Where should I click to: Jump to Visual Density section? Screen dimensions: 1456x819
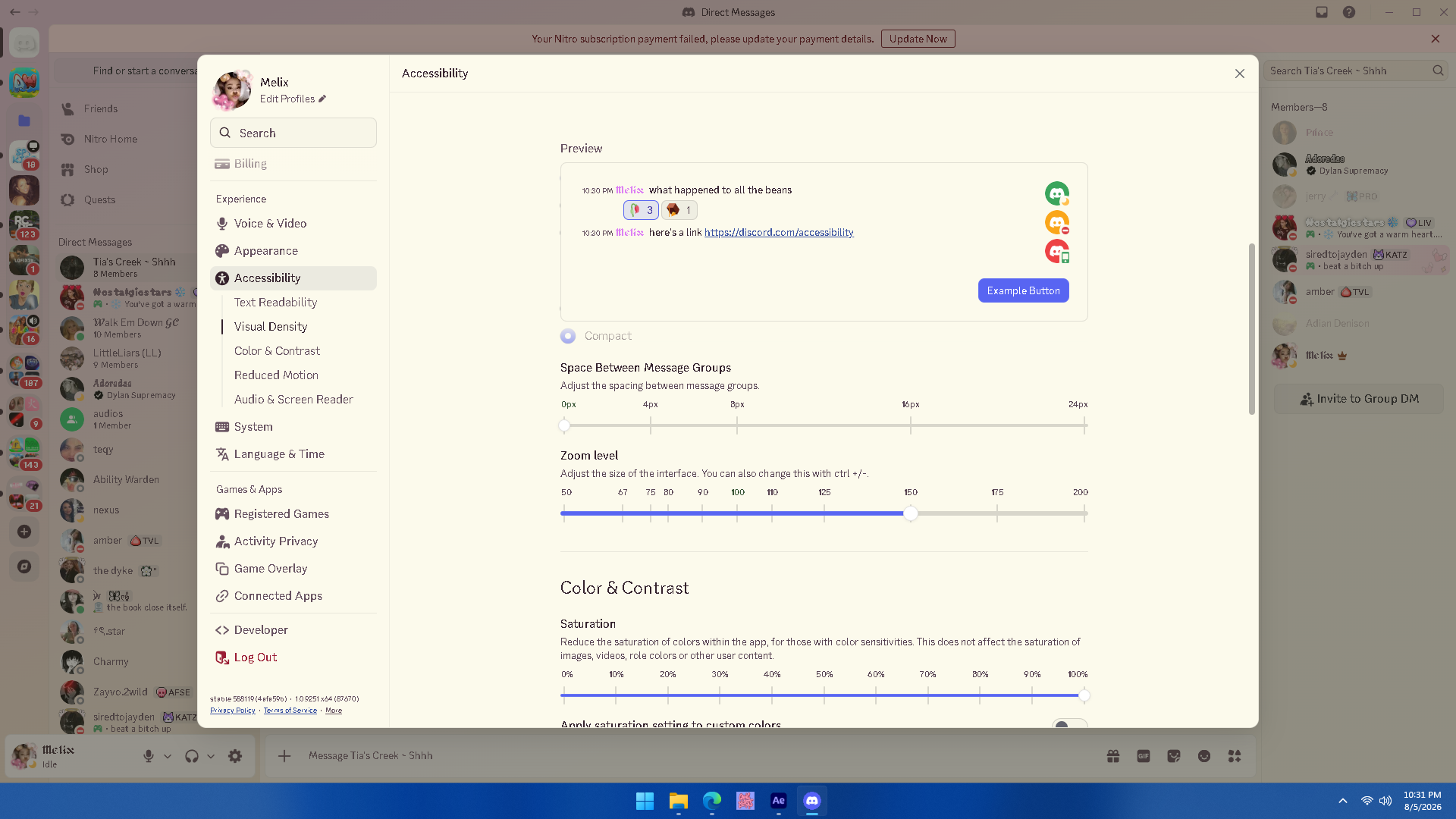pyautogui.click(x=271, y=327)
